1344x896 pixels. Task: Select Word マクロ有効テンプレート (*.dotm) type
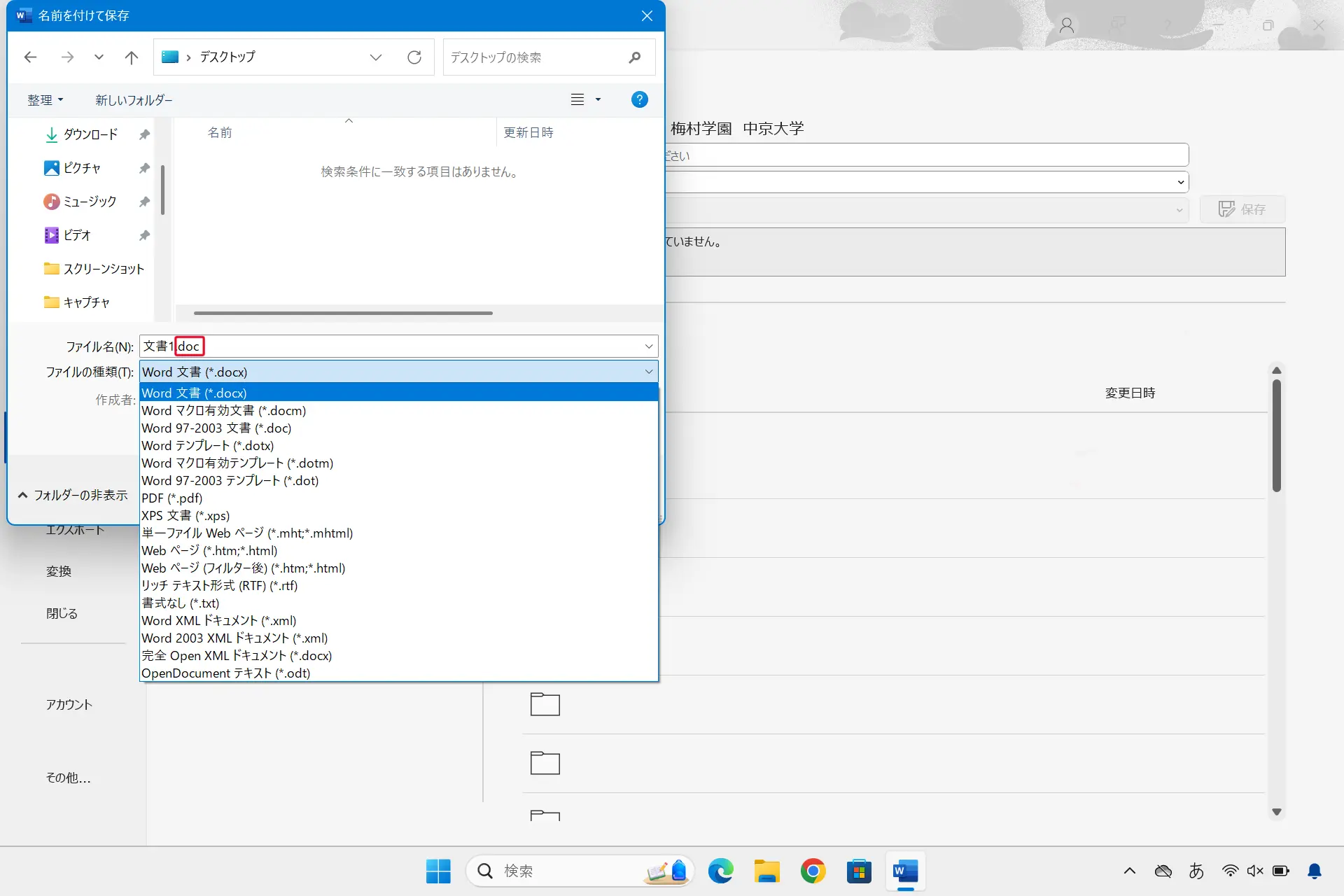tap(399, 463)
